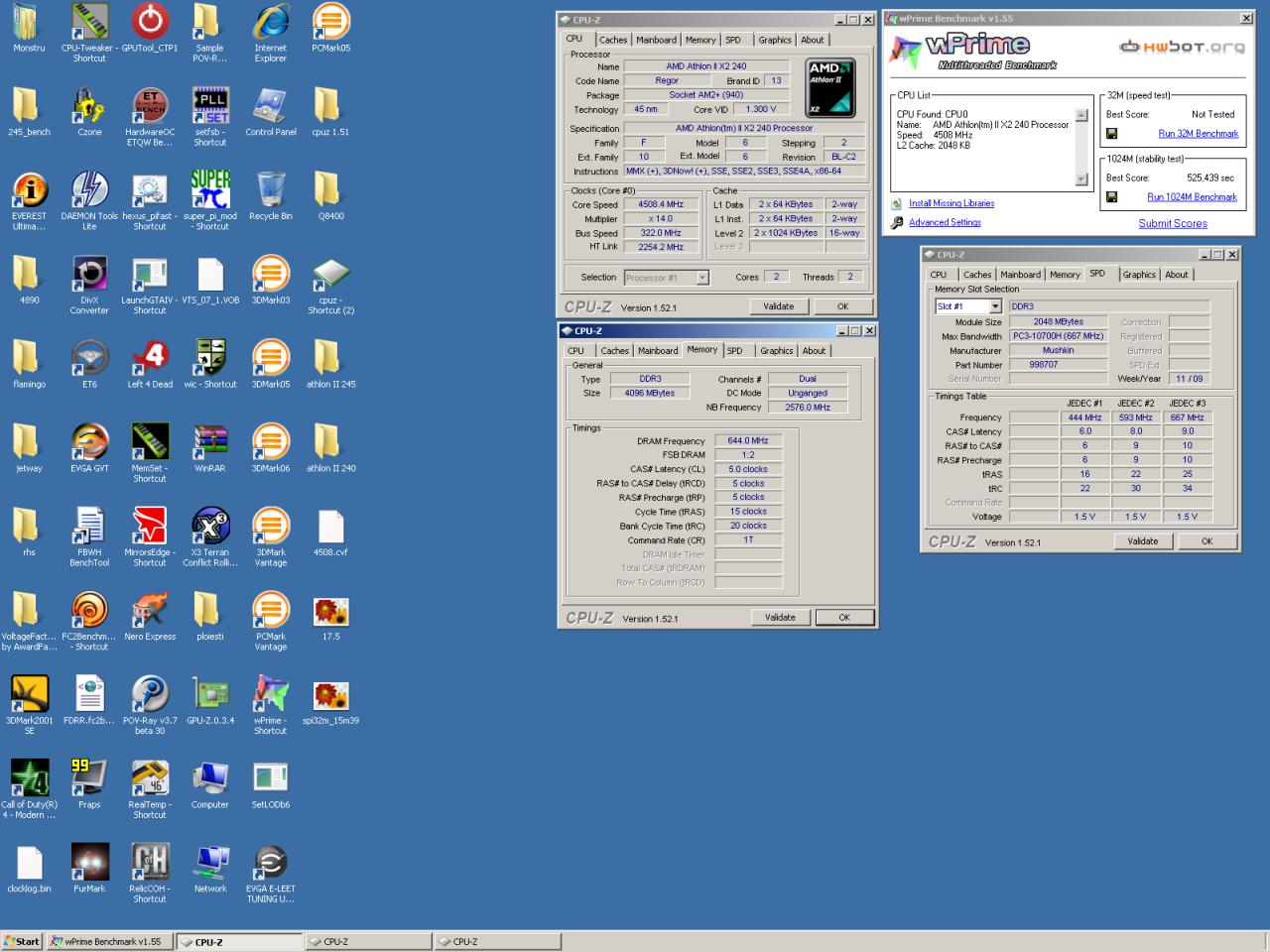Open the GPUTool_CTP1 desktop icon
Image resolution: width=1270 pixels, height=952 pixels.
point(150,22)
